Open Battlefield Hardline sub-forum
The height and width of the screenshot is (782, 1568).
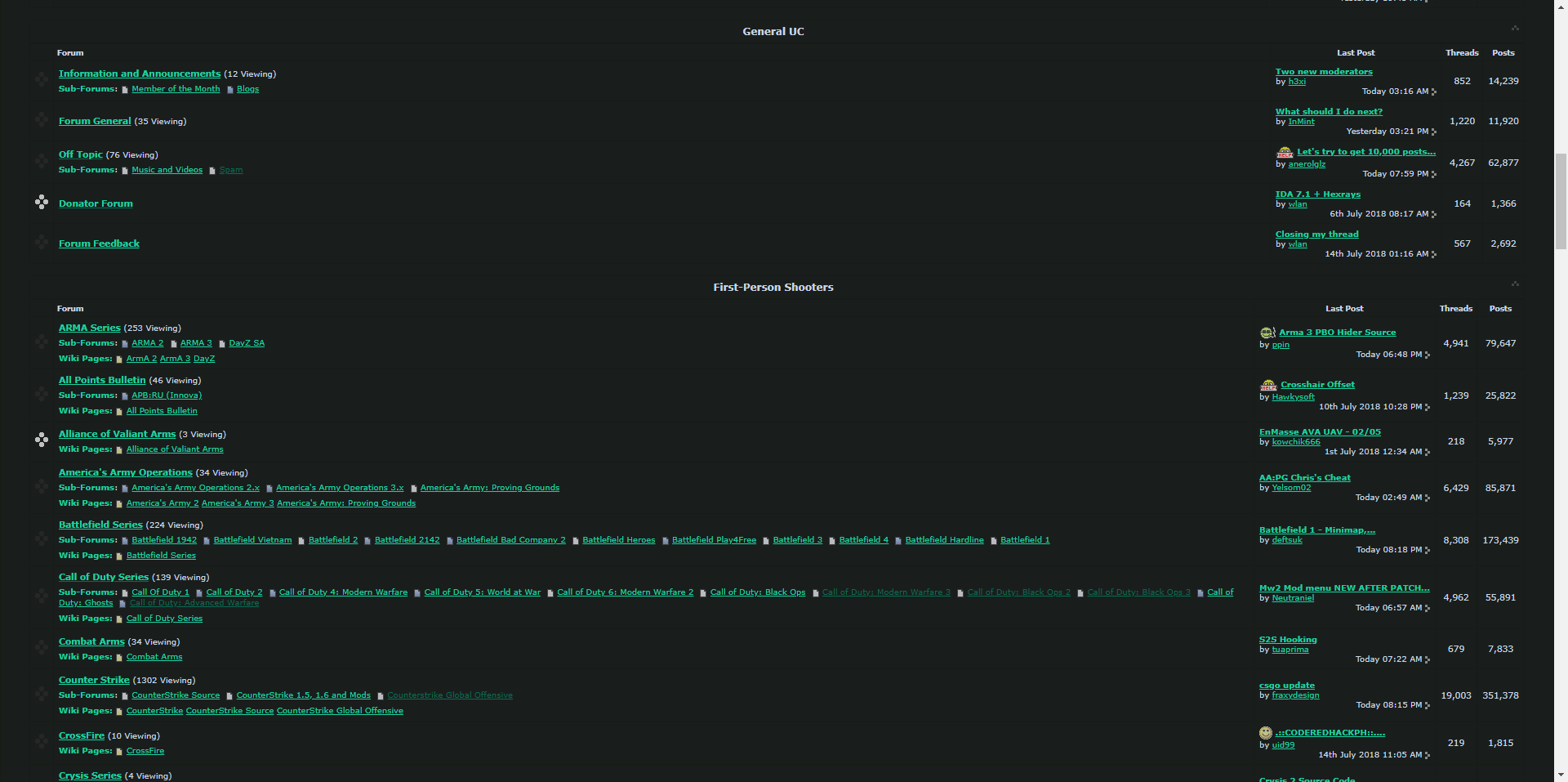tap(945, 540)
